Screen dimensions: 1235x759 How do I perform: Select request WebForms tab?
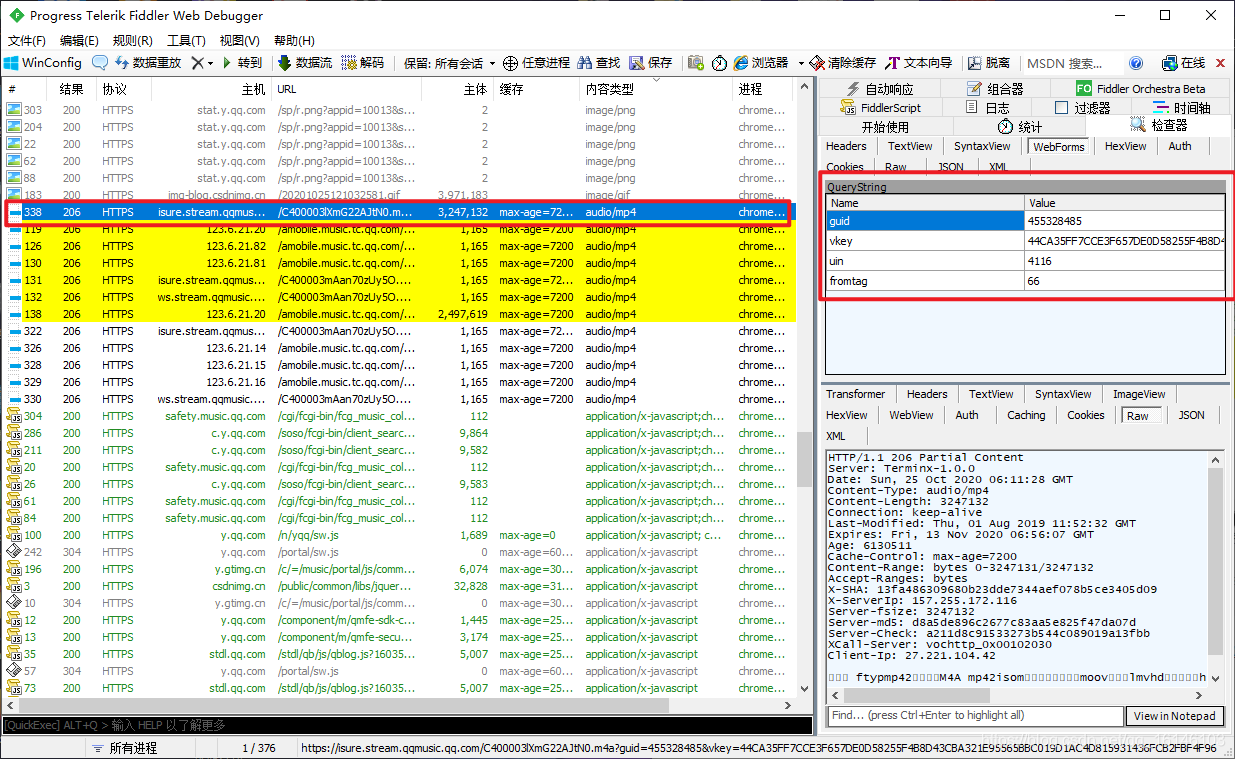(1059, 147)
